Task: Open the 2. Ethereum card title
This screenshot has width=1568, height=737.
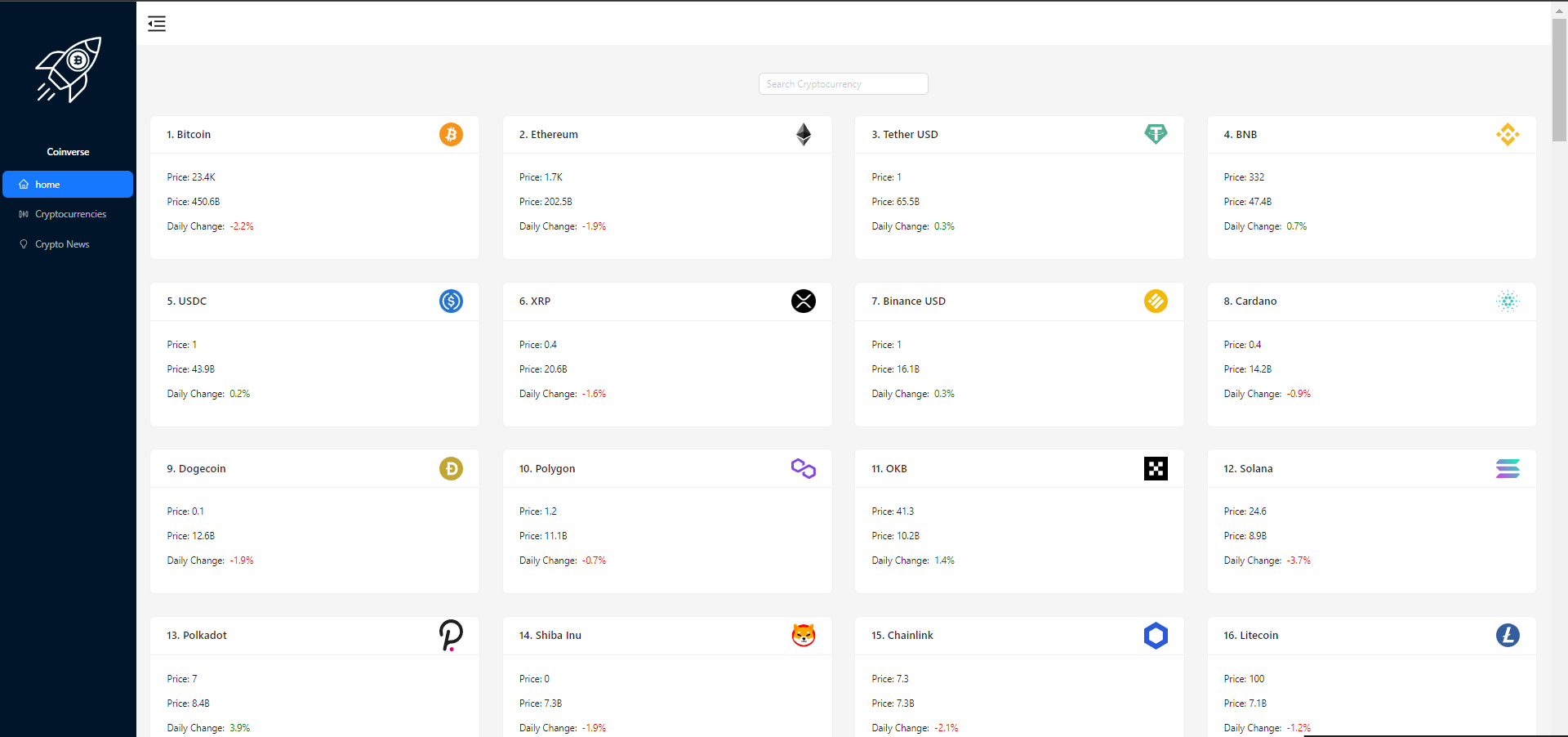Action: coord(549,135)
